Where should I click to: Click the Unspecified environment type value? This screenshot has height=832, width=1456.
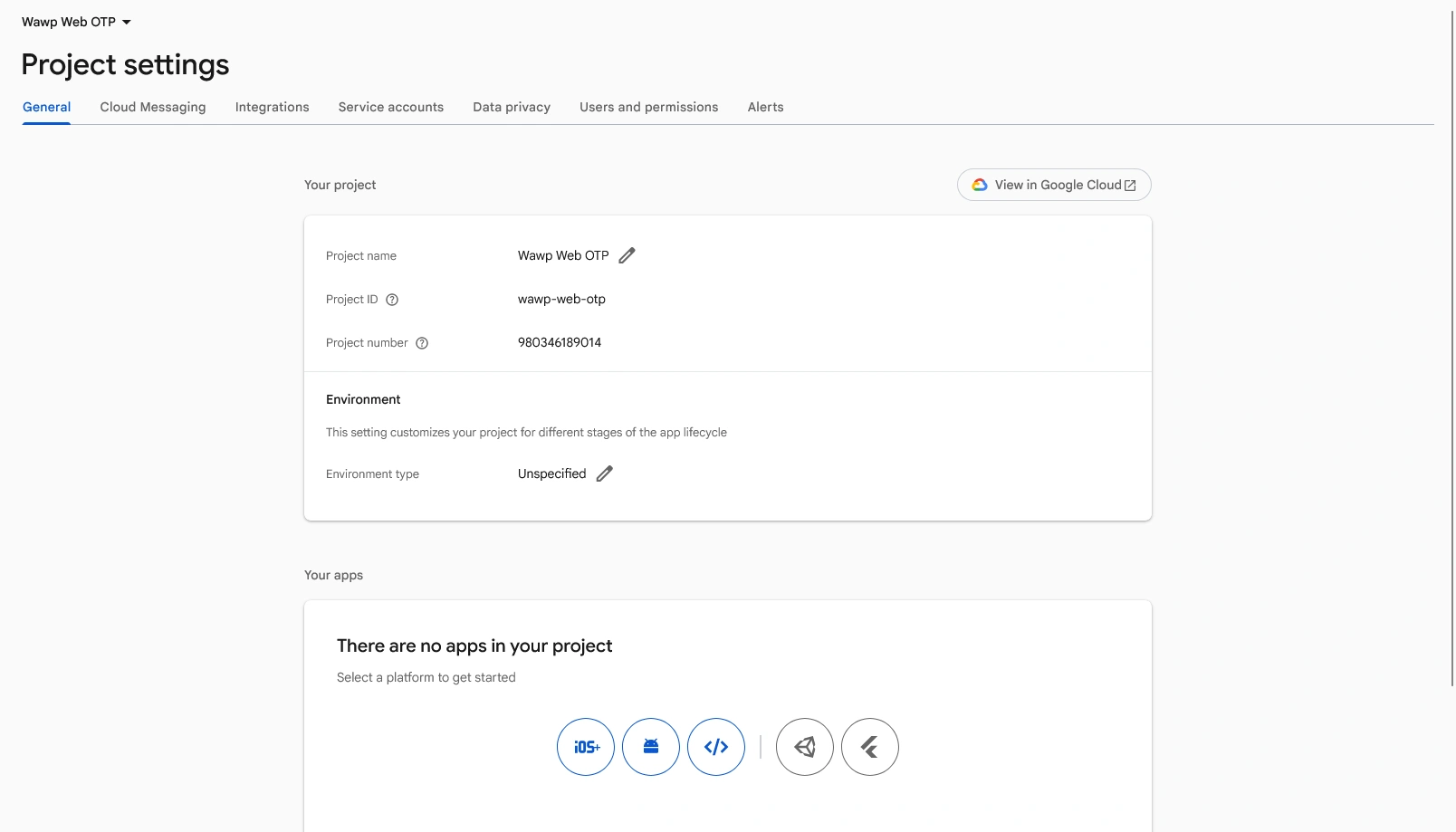(552, 473)
